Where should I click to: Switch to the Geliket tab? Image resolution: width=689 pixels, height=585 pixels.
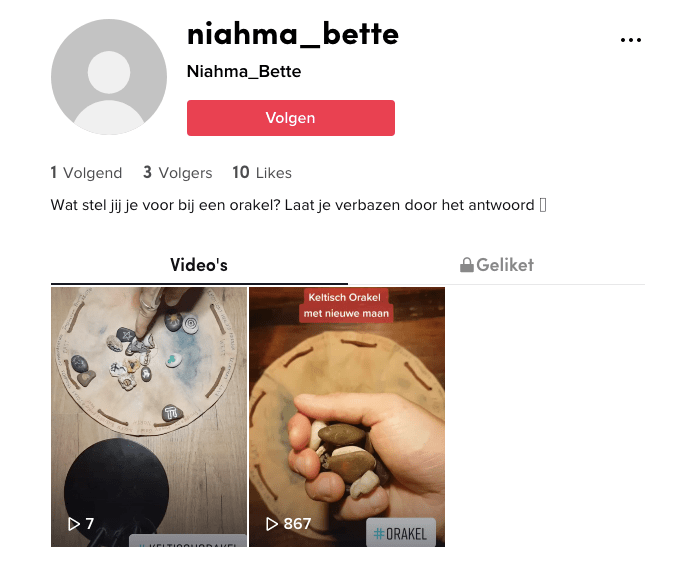pyautogui.click(x=497, y=265)
